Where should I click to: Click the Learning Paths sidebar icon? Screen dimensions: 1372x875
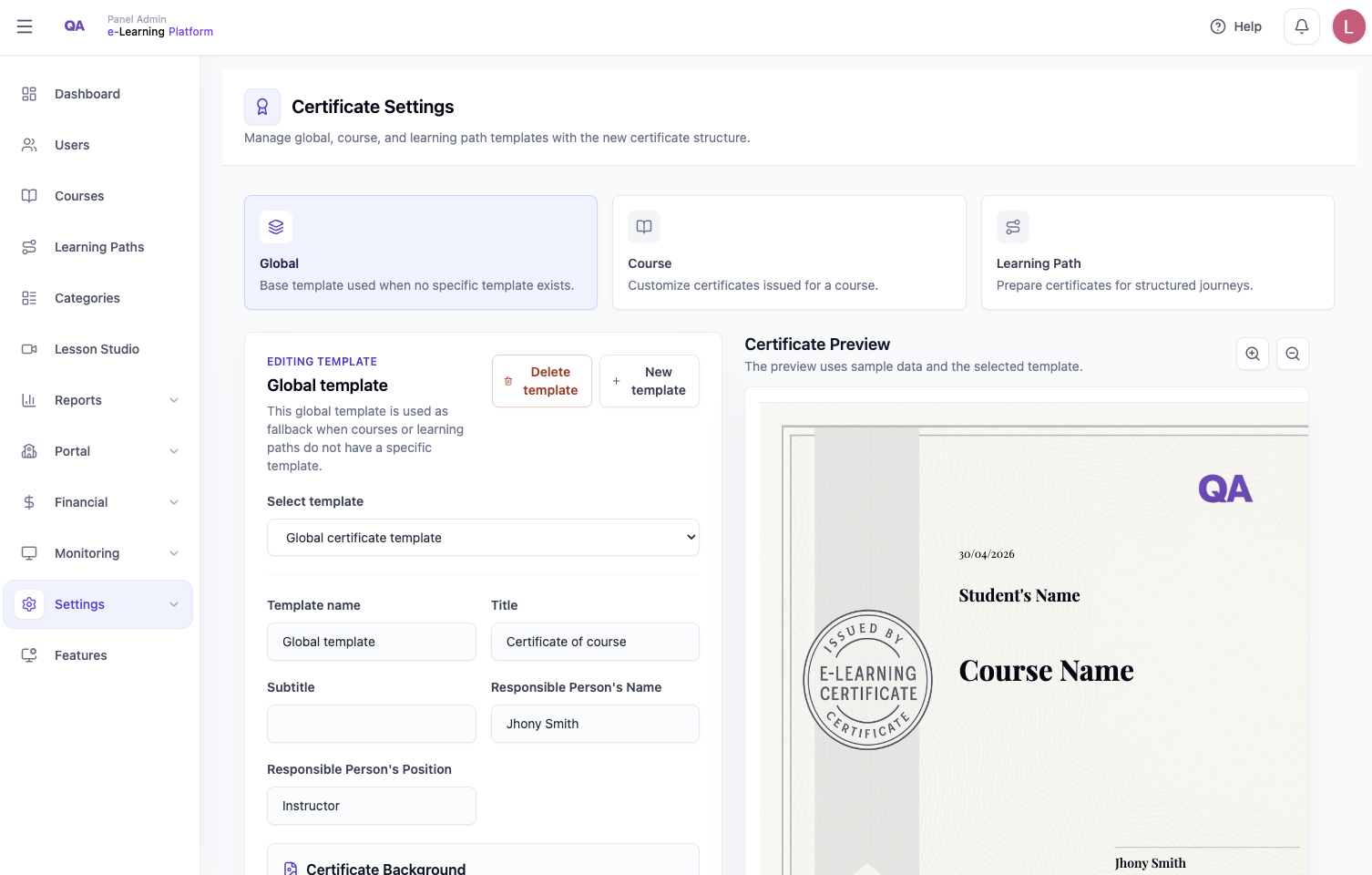29,247
